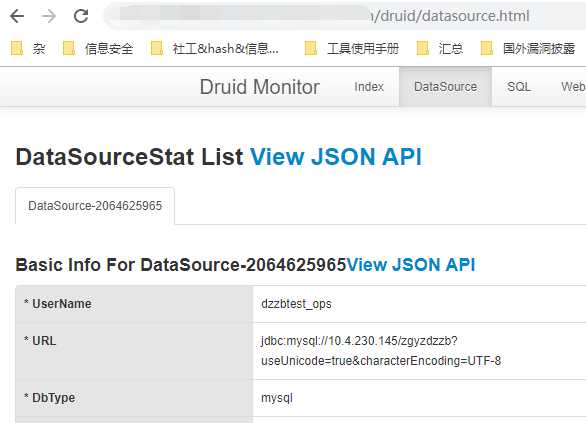The height and width of the screenshot is (423, 586).
Task: Select the DataSource-2064625965 tab
Action: point(95,206)
